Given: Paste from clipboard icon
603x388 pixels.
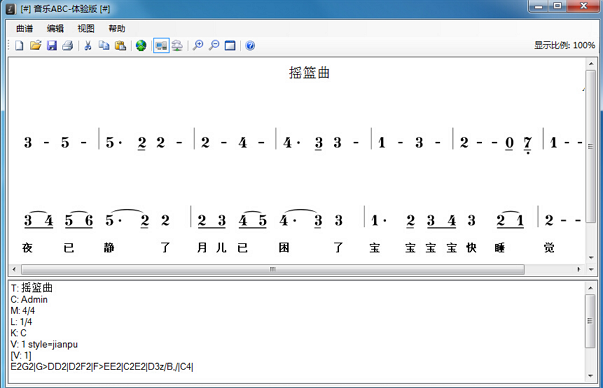Looking at the screenshot, I should click(120, 45).
